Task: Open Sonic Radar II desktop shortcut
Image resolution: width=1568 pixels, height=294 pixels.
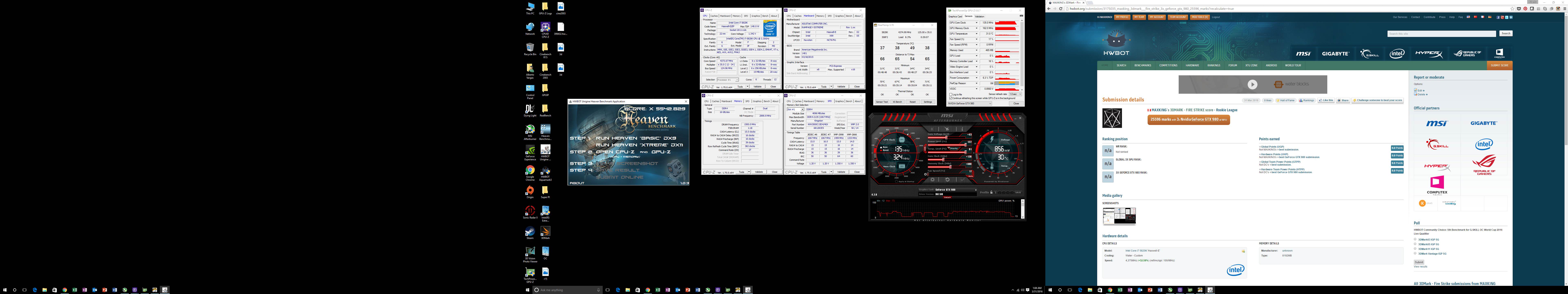Action: pyautogui.click(x=530, y=212)
